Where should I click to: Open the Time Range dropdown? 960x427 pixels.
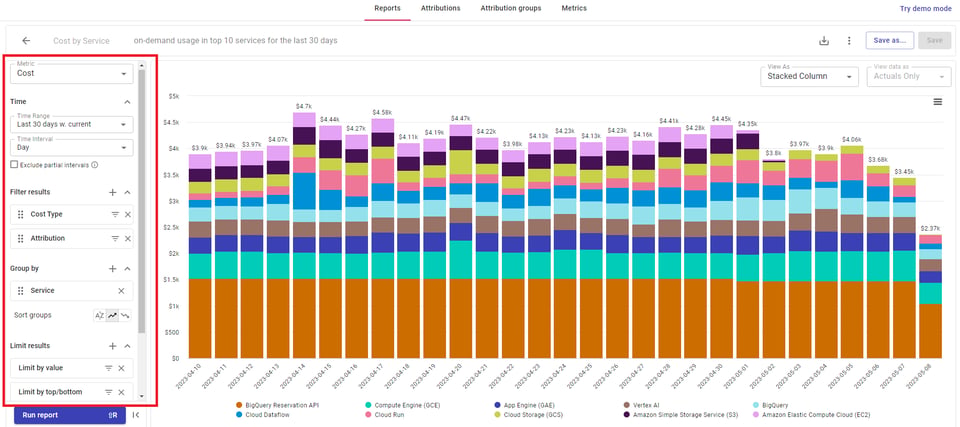pos(72,124)
